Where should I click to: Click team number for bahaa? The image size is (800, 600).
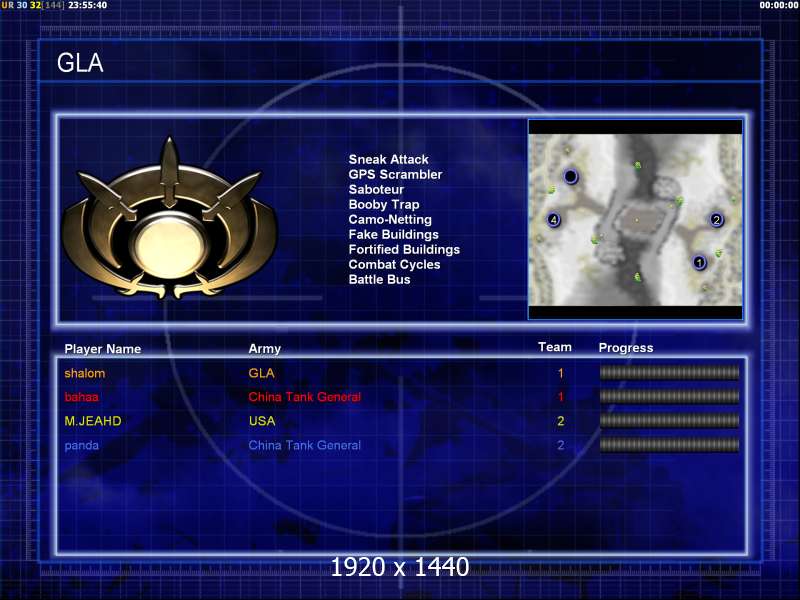click(x=561, y=397)
